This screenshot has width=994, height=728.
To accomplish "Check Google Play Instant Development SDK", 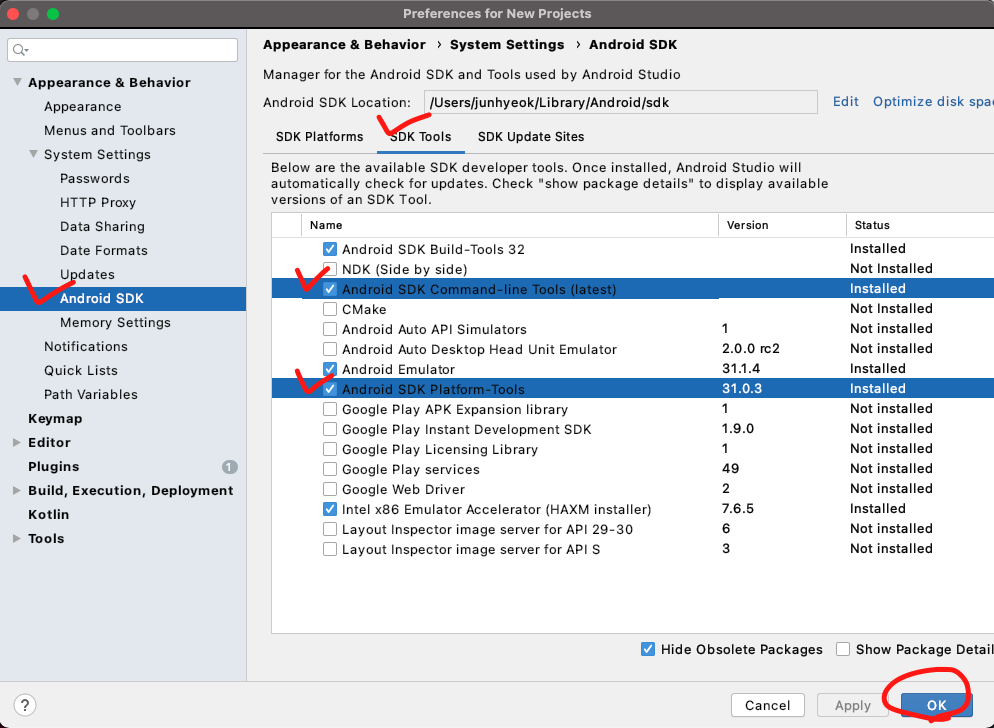I will (x=330, y=429).
